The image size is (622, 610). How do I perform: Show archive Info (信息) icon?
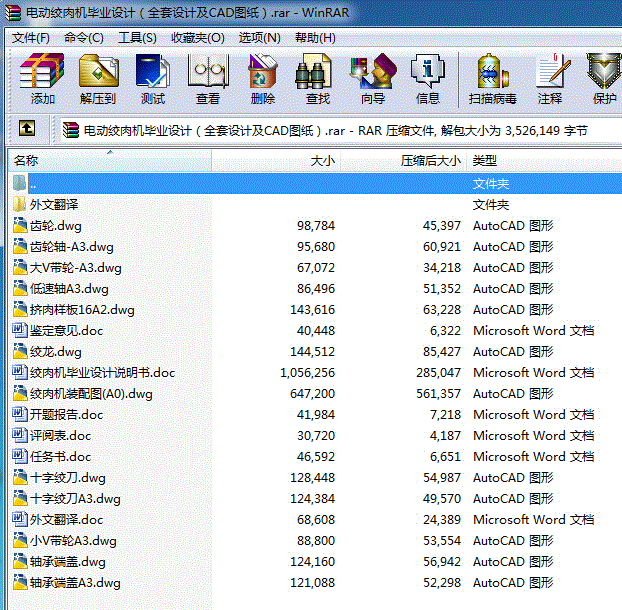click(x=428, y=71)
